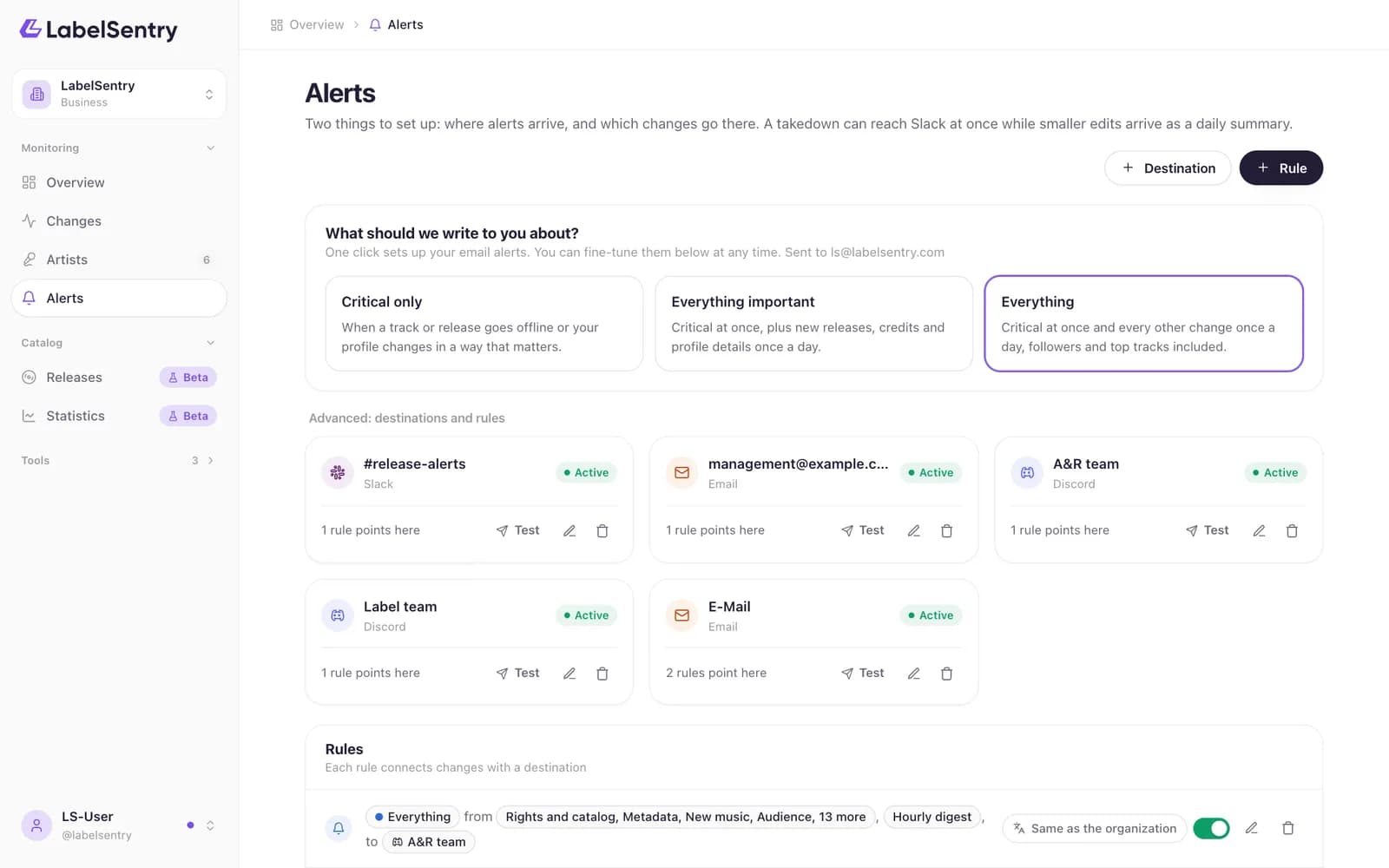Collapse the Monitoring sidebar section

point(119,148)
